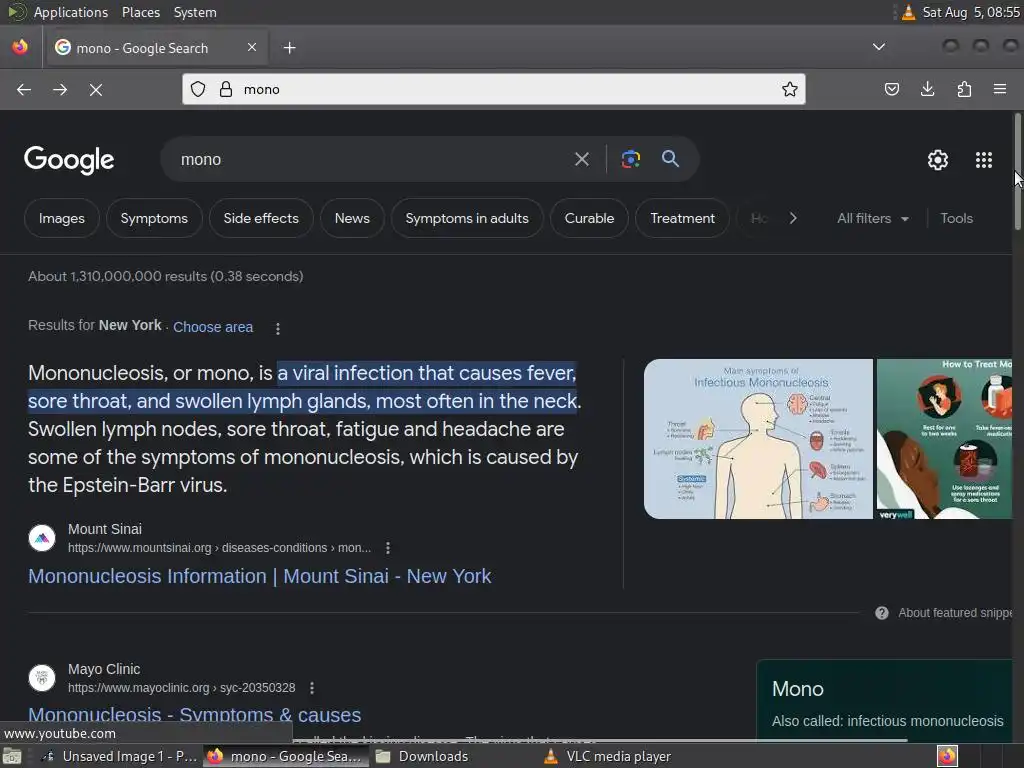Click the VLC tray icon in top panel

point(908,12)
